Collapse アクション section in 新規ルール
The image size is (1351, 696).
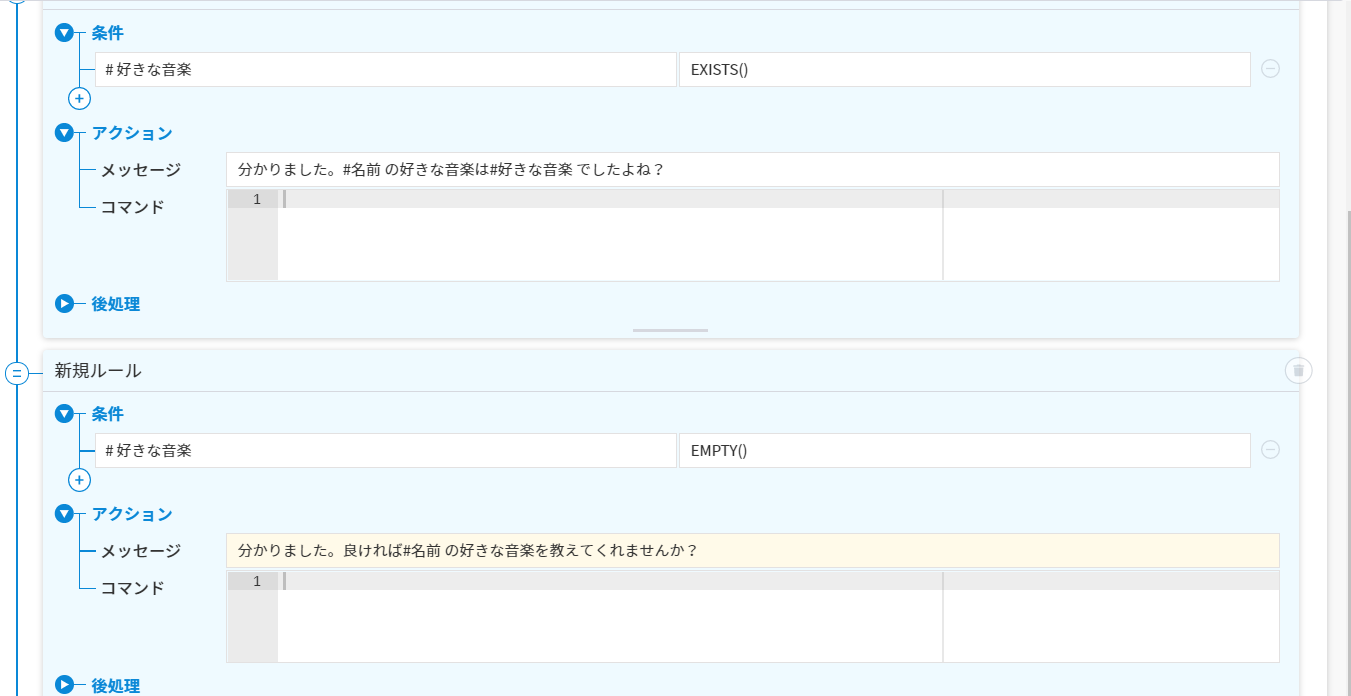point(65,514)
